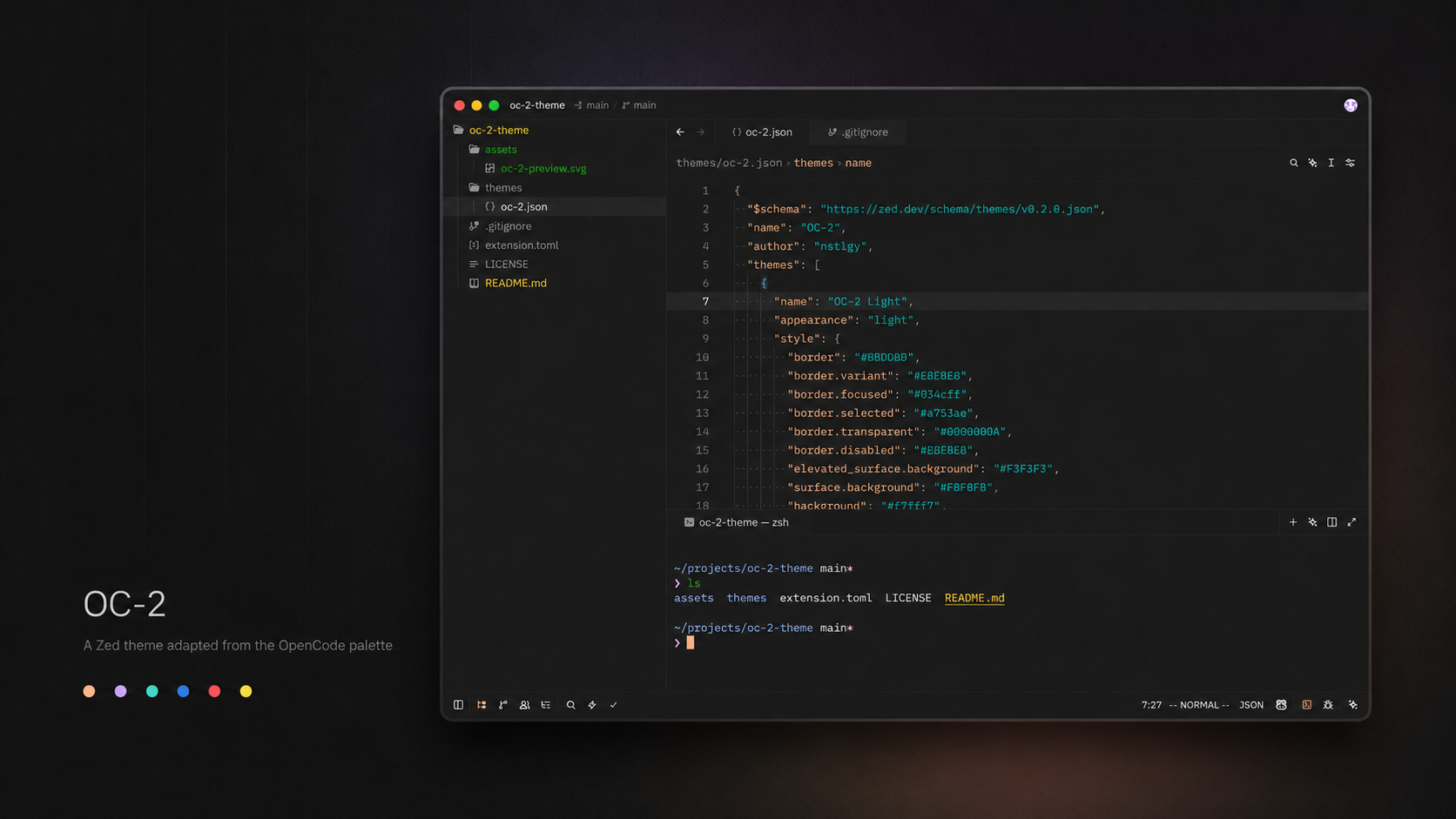This screenshot has height=819, width=1456.
Task: Open the assistant sparkle icon in status bar
Action: pyautogui.click(x=1352, y=705)
